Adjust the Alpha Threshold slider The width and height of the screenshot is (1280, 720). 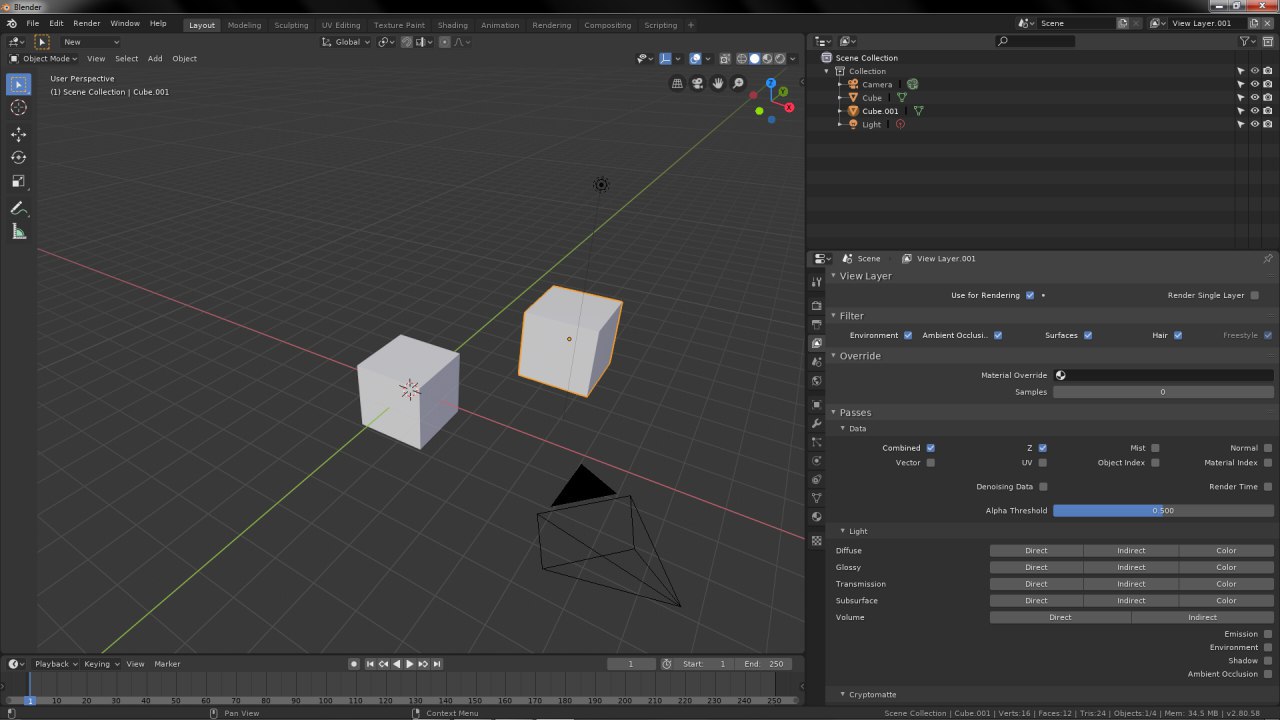tap(1162, 511)
